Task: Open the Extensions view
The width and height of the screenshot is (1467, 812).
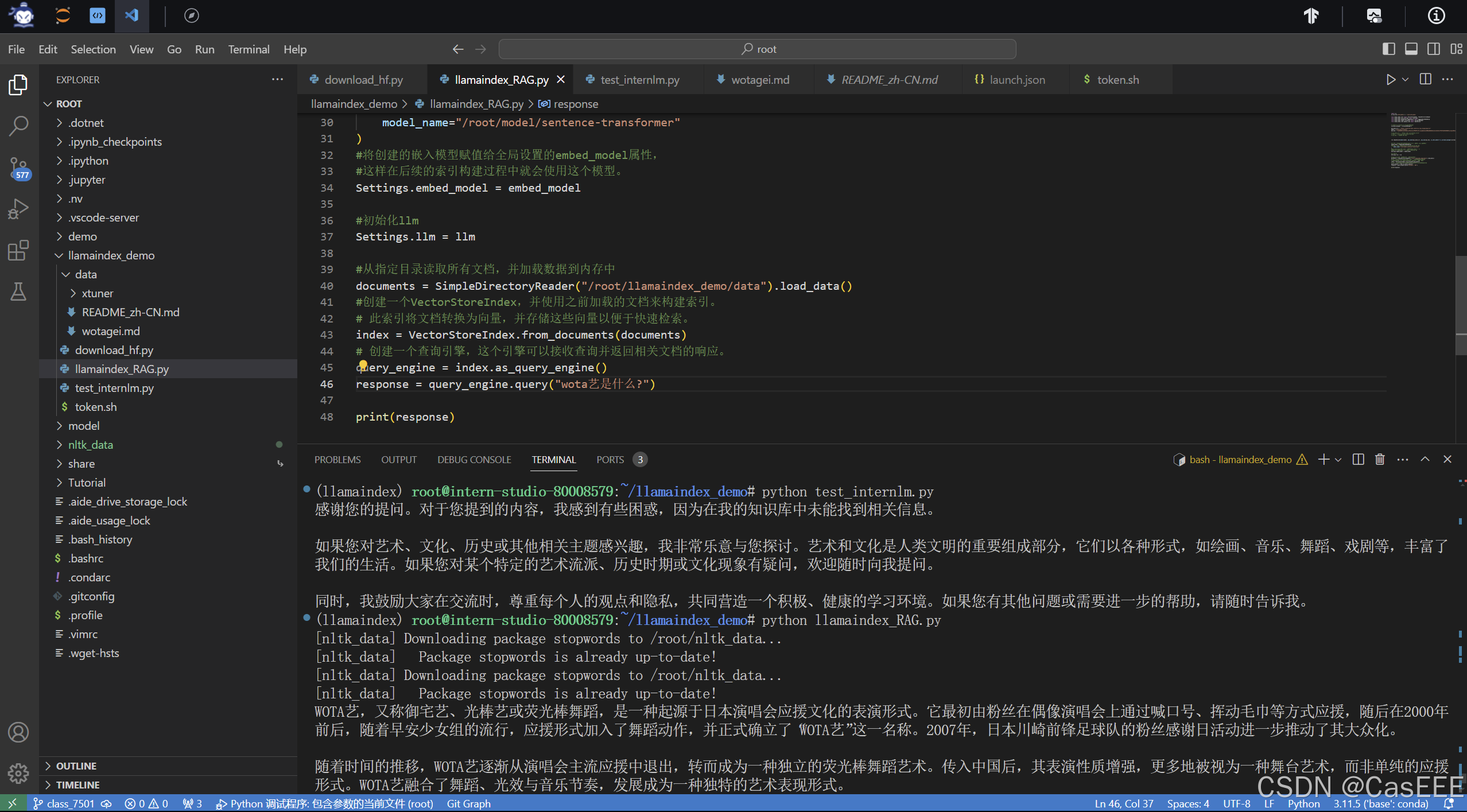Action: pos(18,251)
